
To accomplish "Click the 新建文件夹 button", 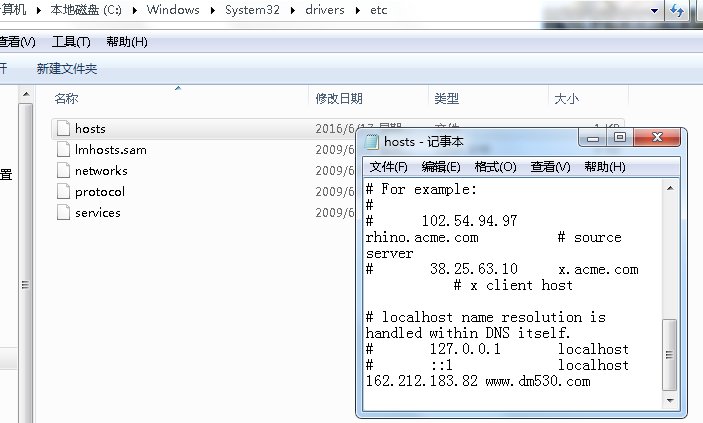I will (x=67, y=68).
